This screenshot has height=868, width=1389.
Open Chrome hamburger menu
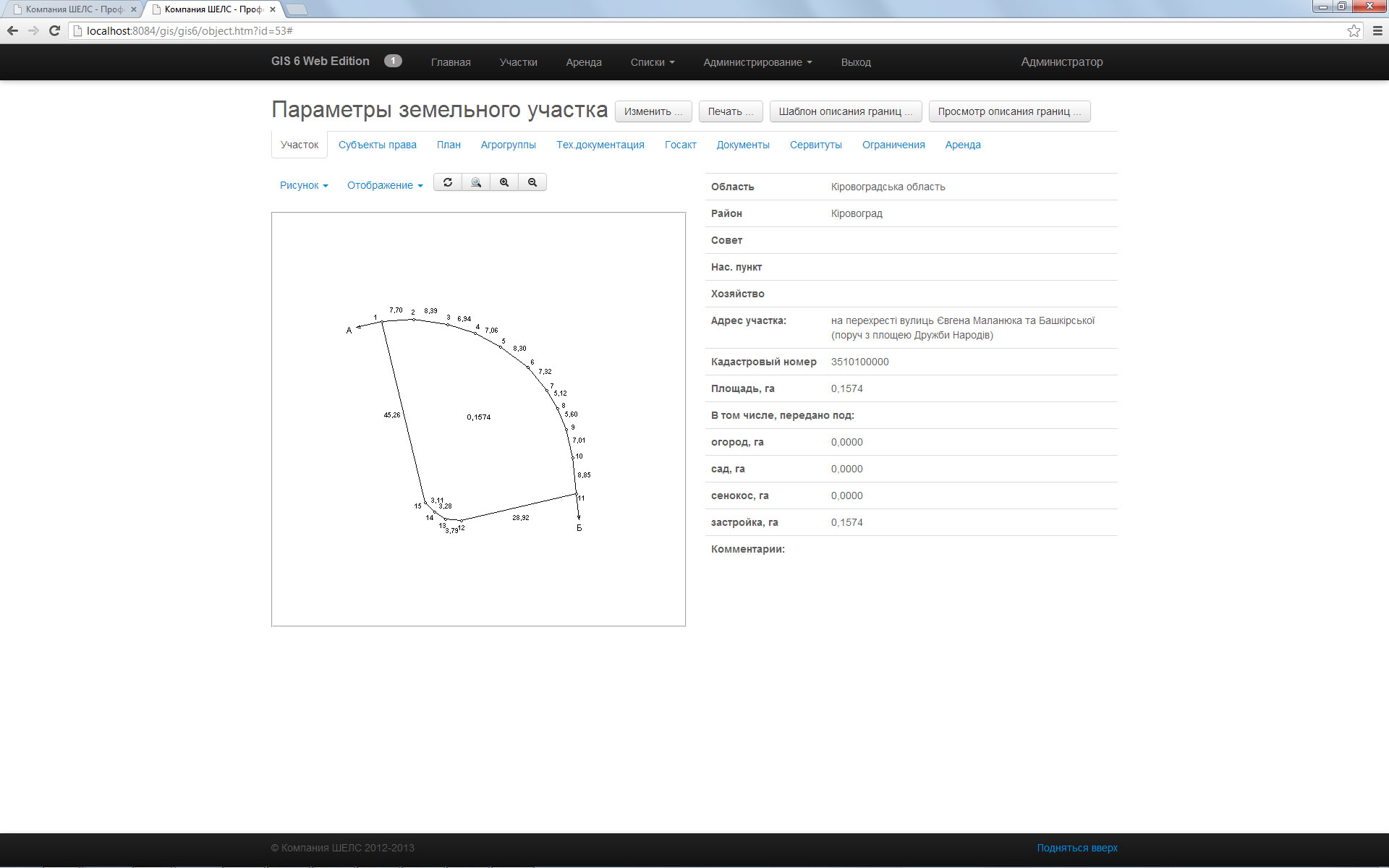click(x=1377, y=30)
